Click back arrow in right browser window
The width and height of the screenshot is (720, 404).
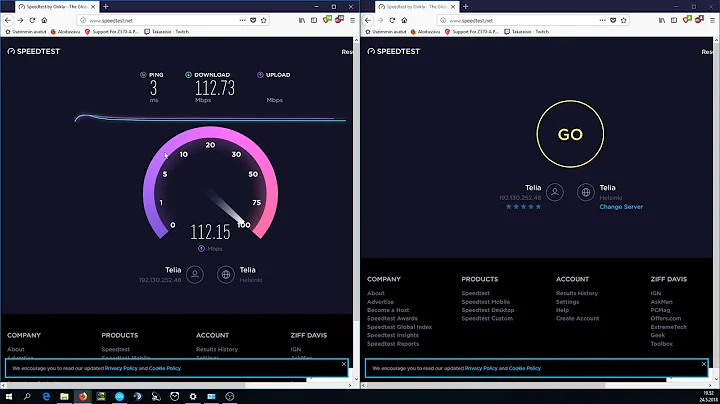[x=368, y=20]
